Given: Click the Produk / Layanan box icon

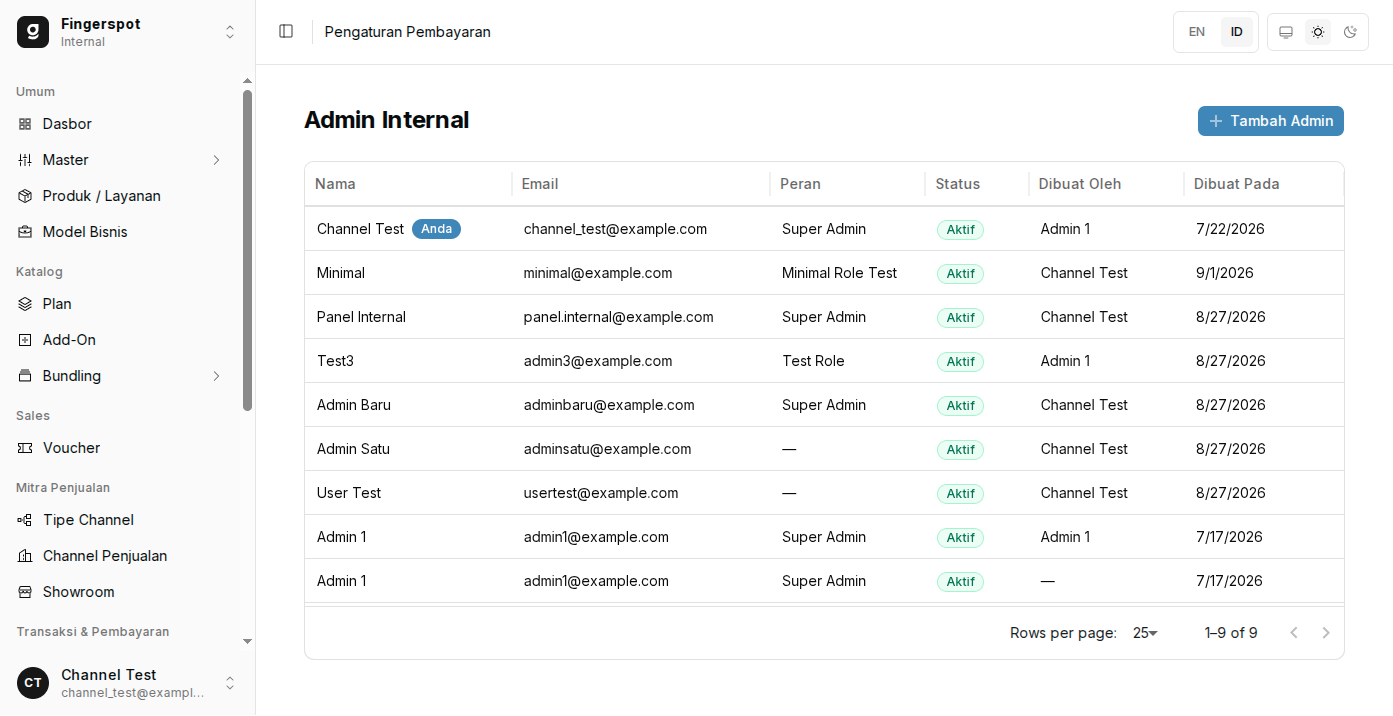Looking at the screenshot, I should click(x=25, y=196).
